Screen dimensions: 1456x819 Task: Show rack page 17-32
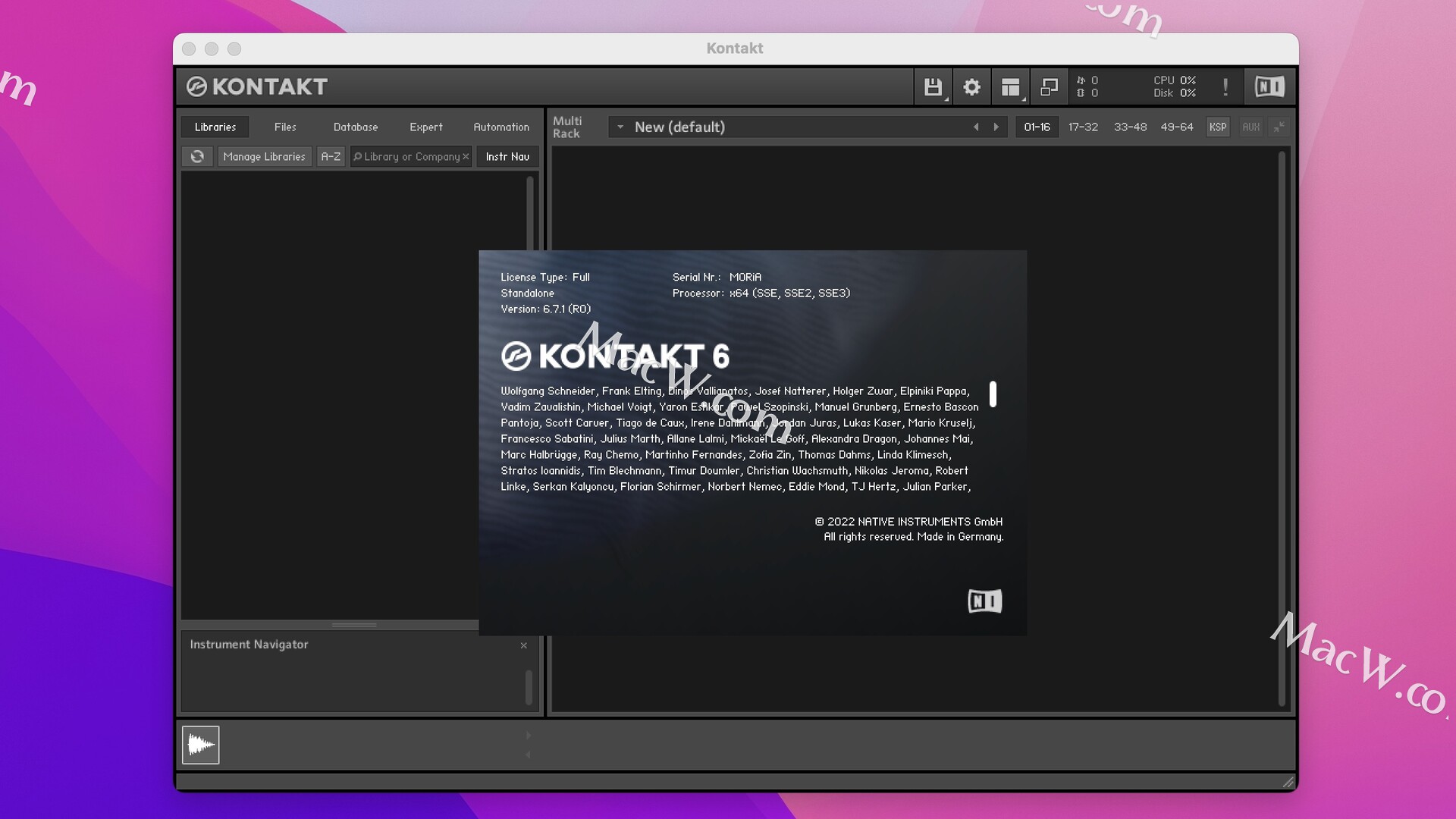1083,127
